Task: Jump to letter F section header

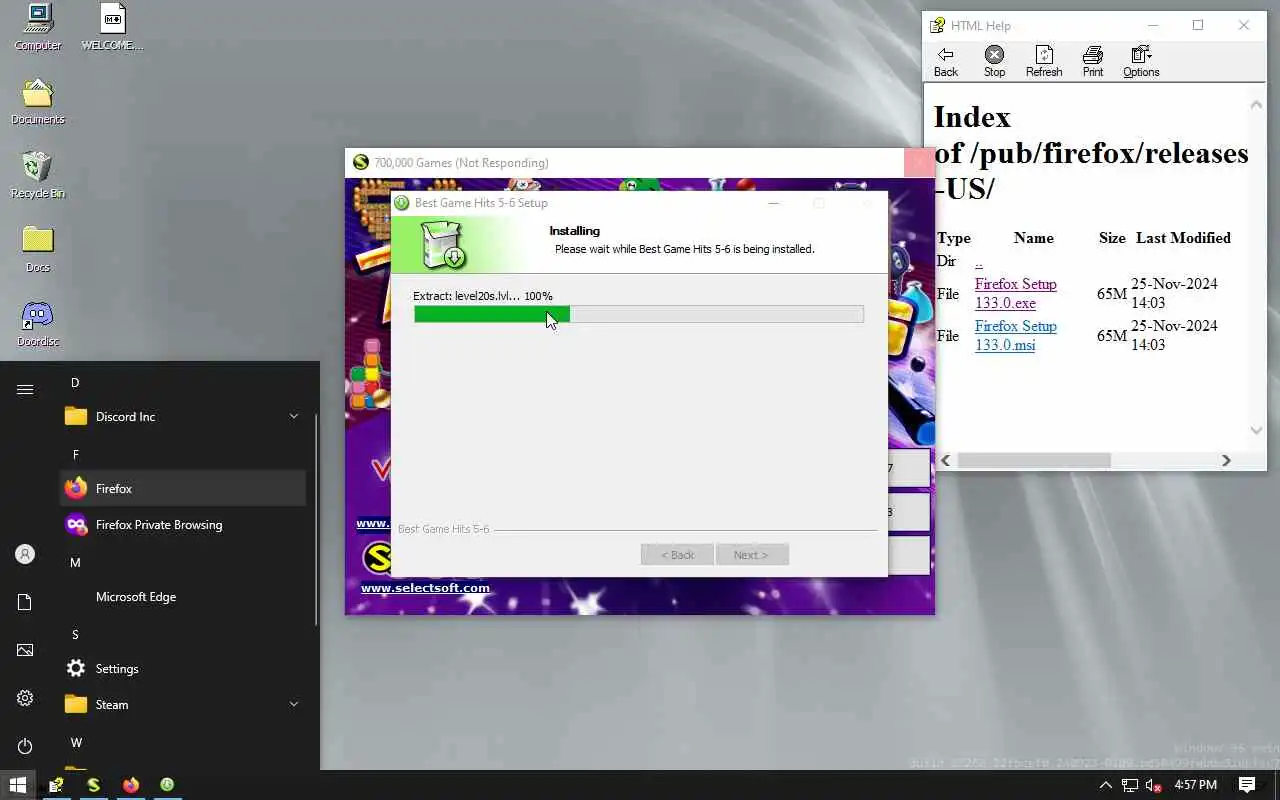Action: point(75,454)
